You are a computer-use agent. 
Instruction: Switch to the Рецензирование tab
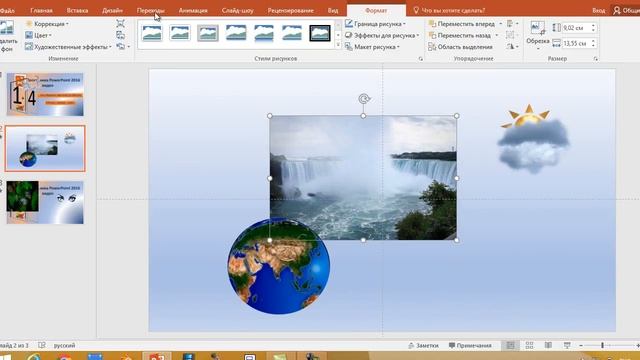291,11
